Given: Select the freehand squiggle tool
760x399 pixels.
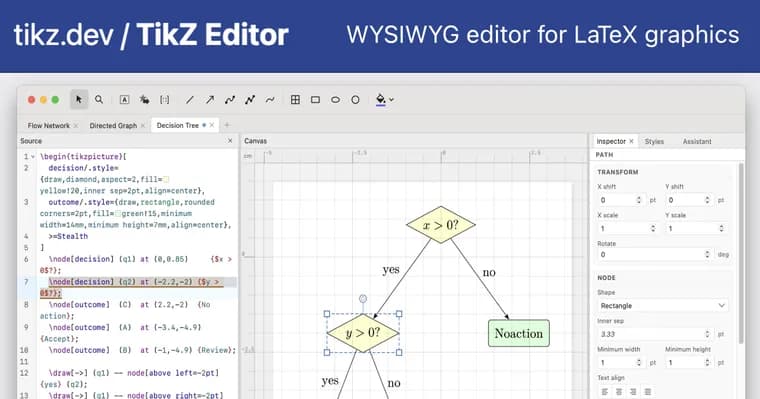Looking at the screenshot, I should (x=270, y=99).
